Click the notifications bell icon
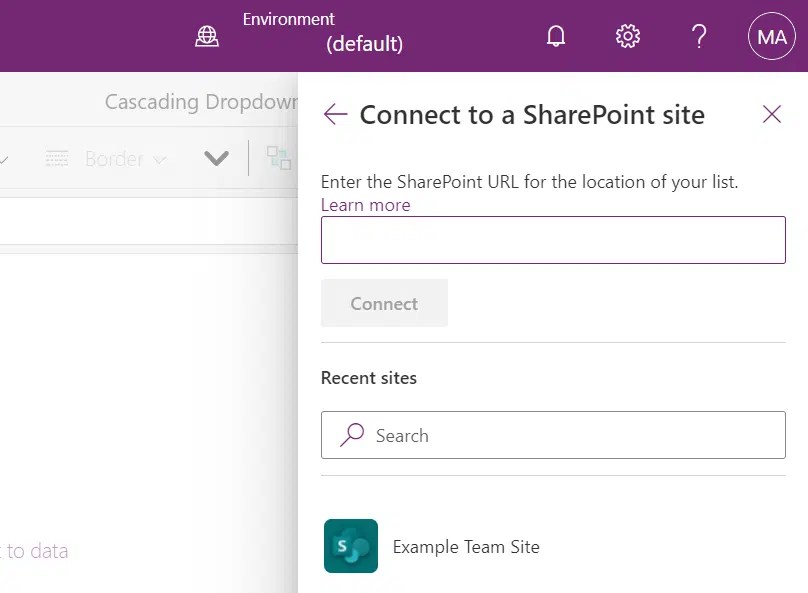 click(x=556, y=36)
